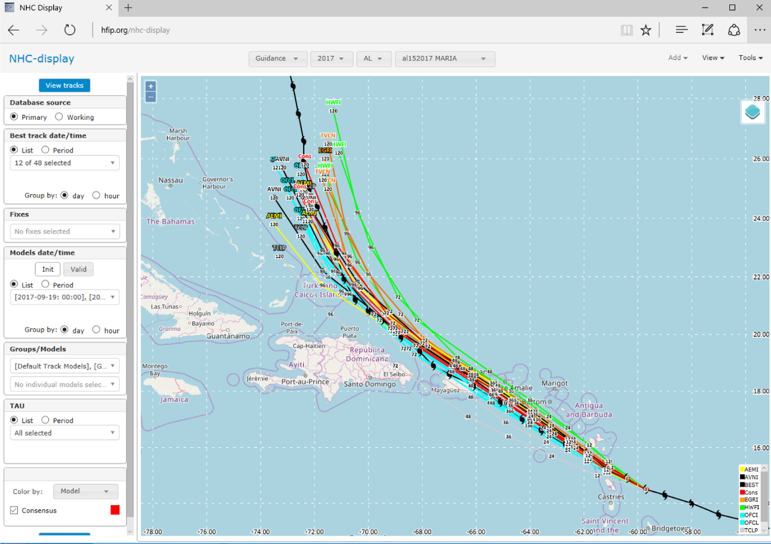This screenshot has height=544, width=771.
Task: Click the Valid models date button
Action: (x=78, y=269)
